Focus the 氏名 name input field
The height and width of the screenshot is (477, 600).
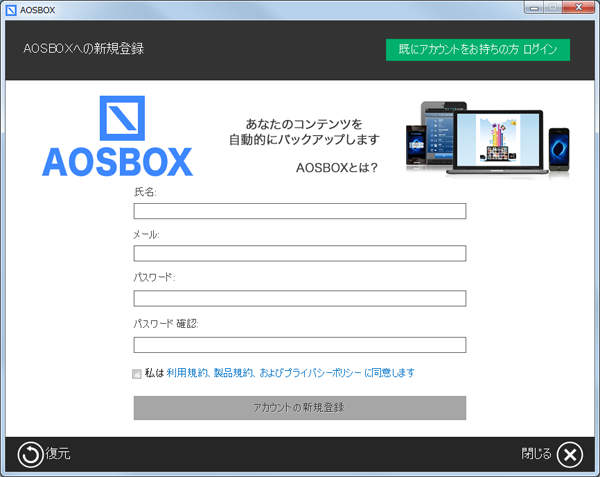300,211
